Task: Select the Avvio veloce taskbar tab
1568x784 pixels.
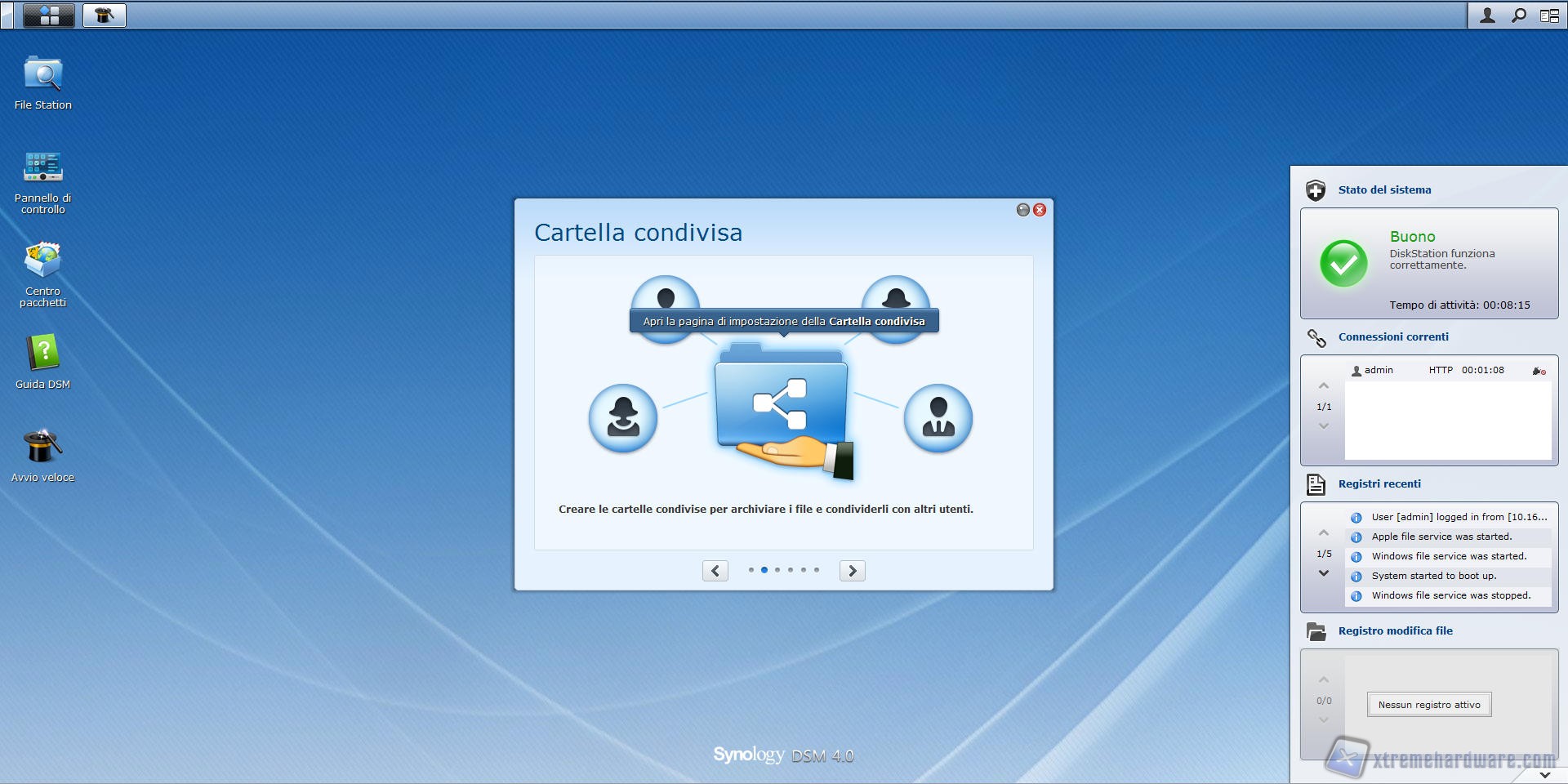Action: tap(105, 16)
